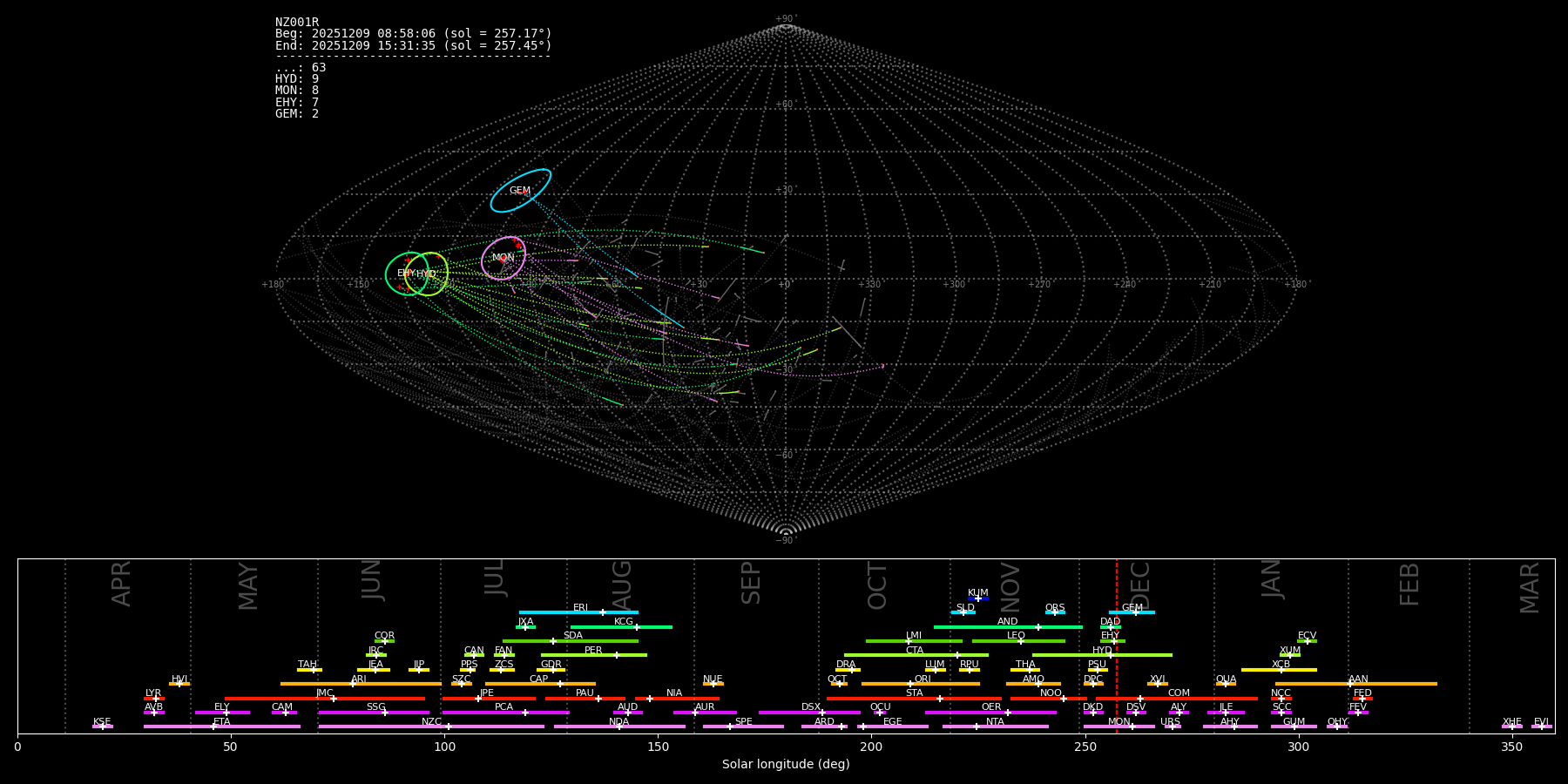Select the MON radiant circle on sky map

coord(504,258)
